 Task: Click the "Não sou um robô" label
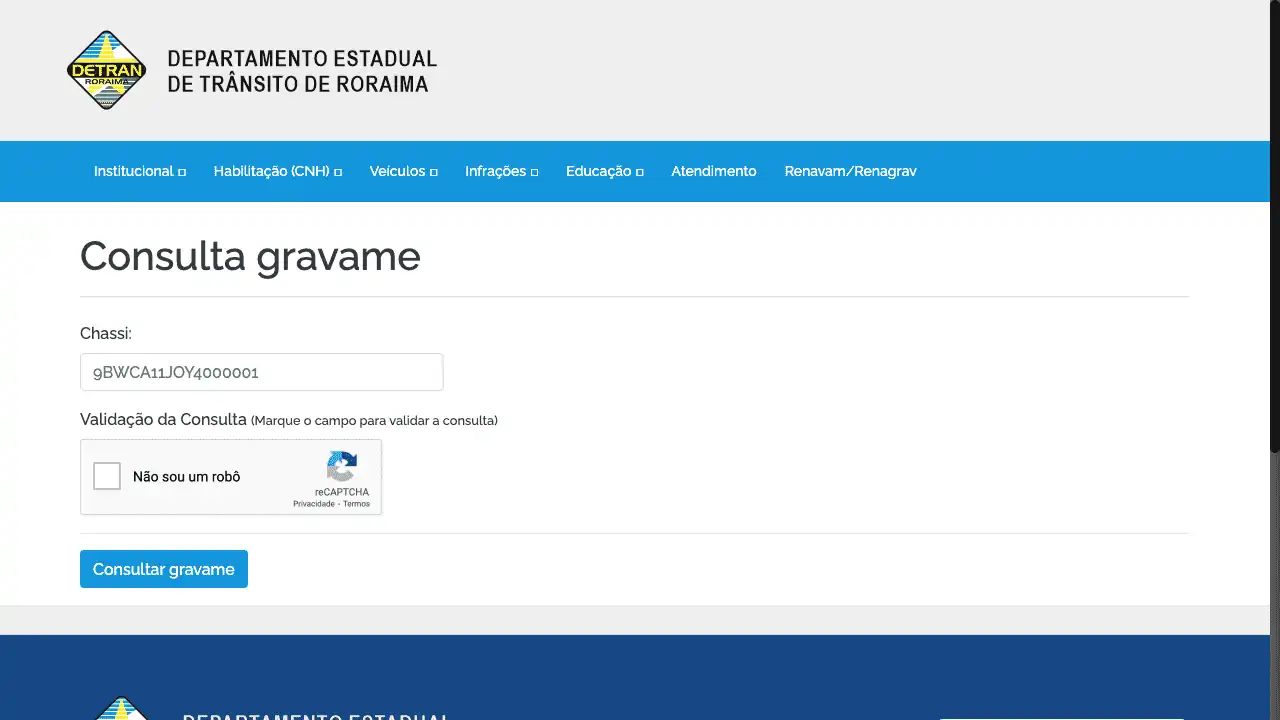click(187, 477)
